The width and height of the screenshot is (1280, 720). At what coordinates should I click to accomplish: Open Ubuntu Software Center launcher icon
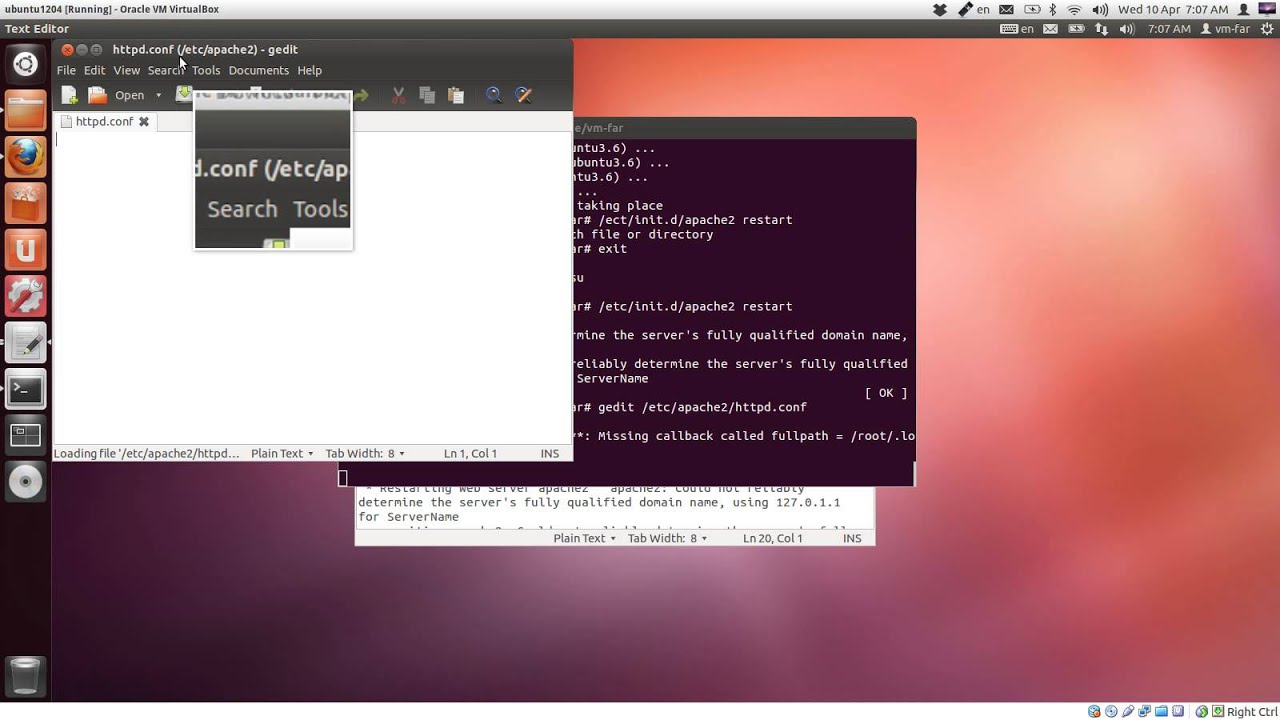(26, 203)
